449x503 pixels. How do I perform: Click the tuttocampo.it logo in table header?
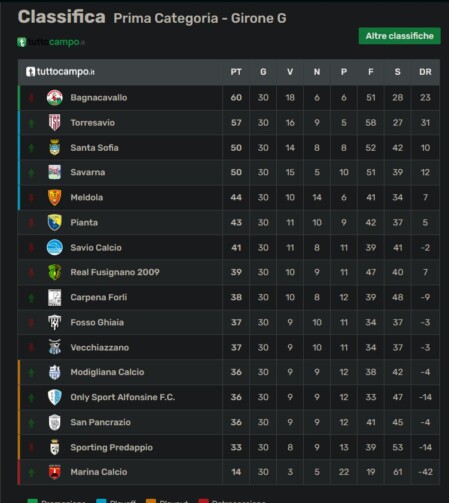coord(60,72)
